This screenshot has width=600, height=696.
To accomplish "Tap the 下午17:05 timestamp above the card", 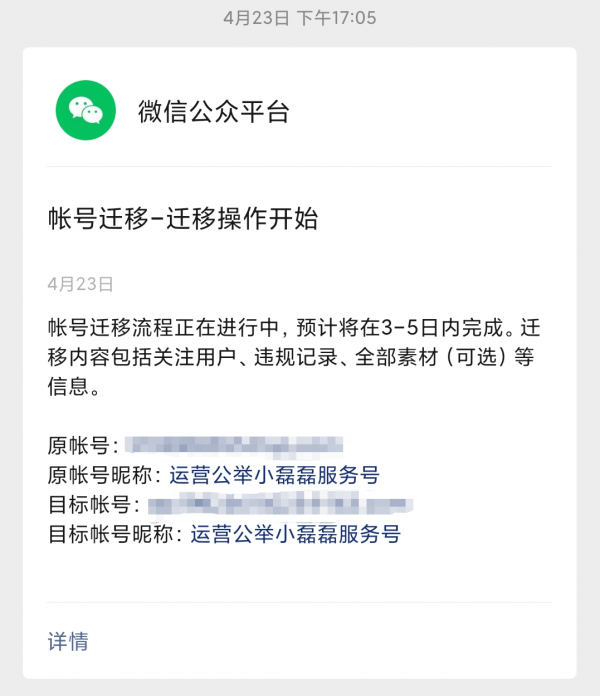I will [x=337, y=18].
